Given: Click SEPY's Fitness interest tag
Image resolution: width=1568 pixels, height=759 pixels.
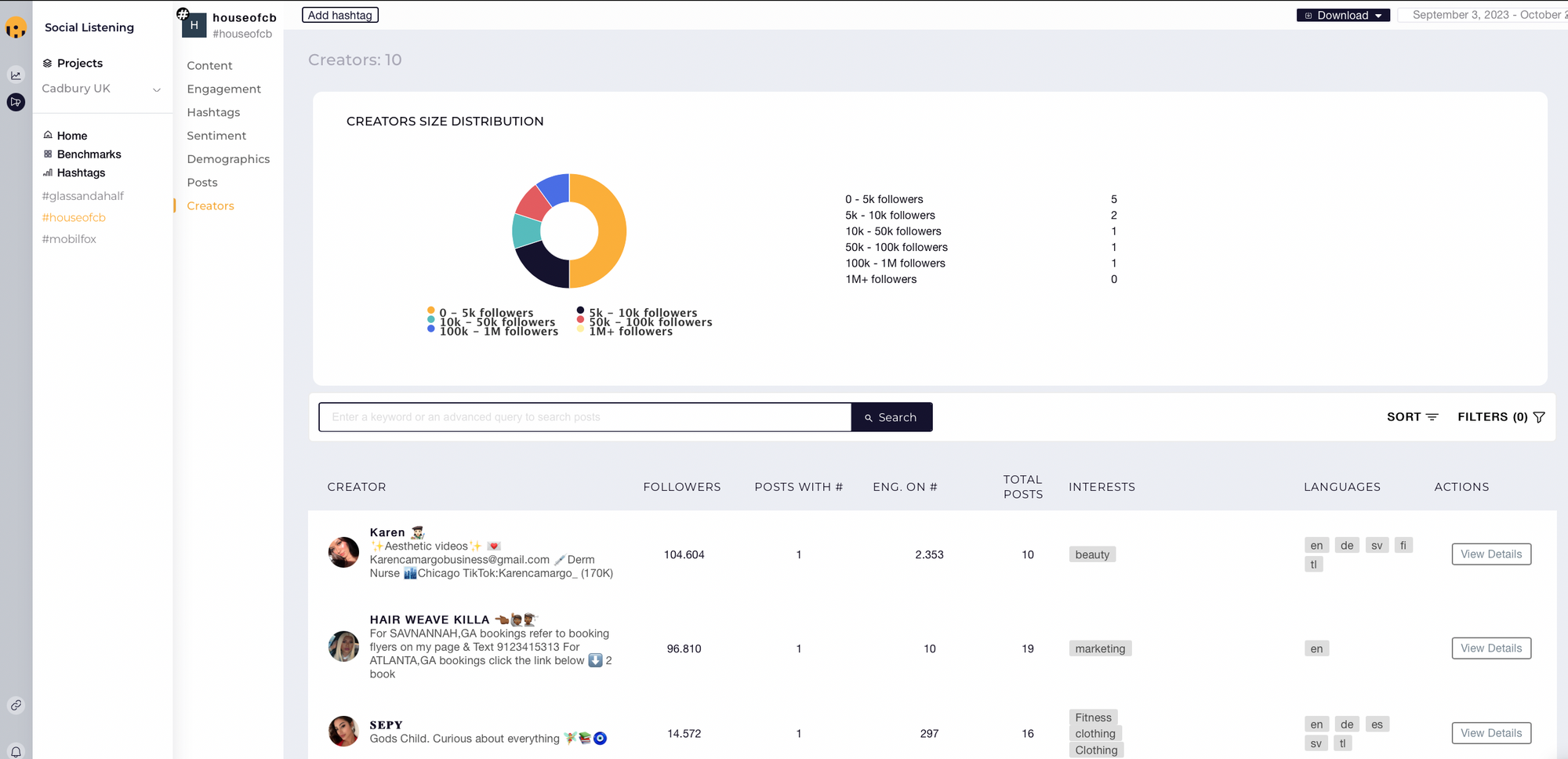Looking at the screenshot, I should 1093,717.
